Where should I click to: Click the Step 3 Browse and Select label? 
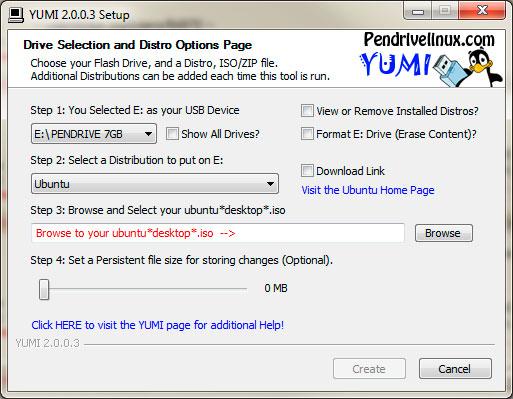[158, 210]
